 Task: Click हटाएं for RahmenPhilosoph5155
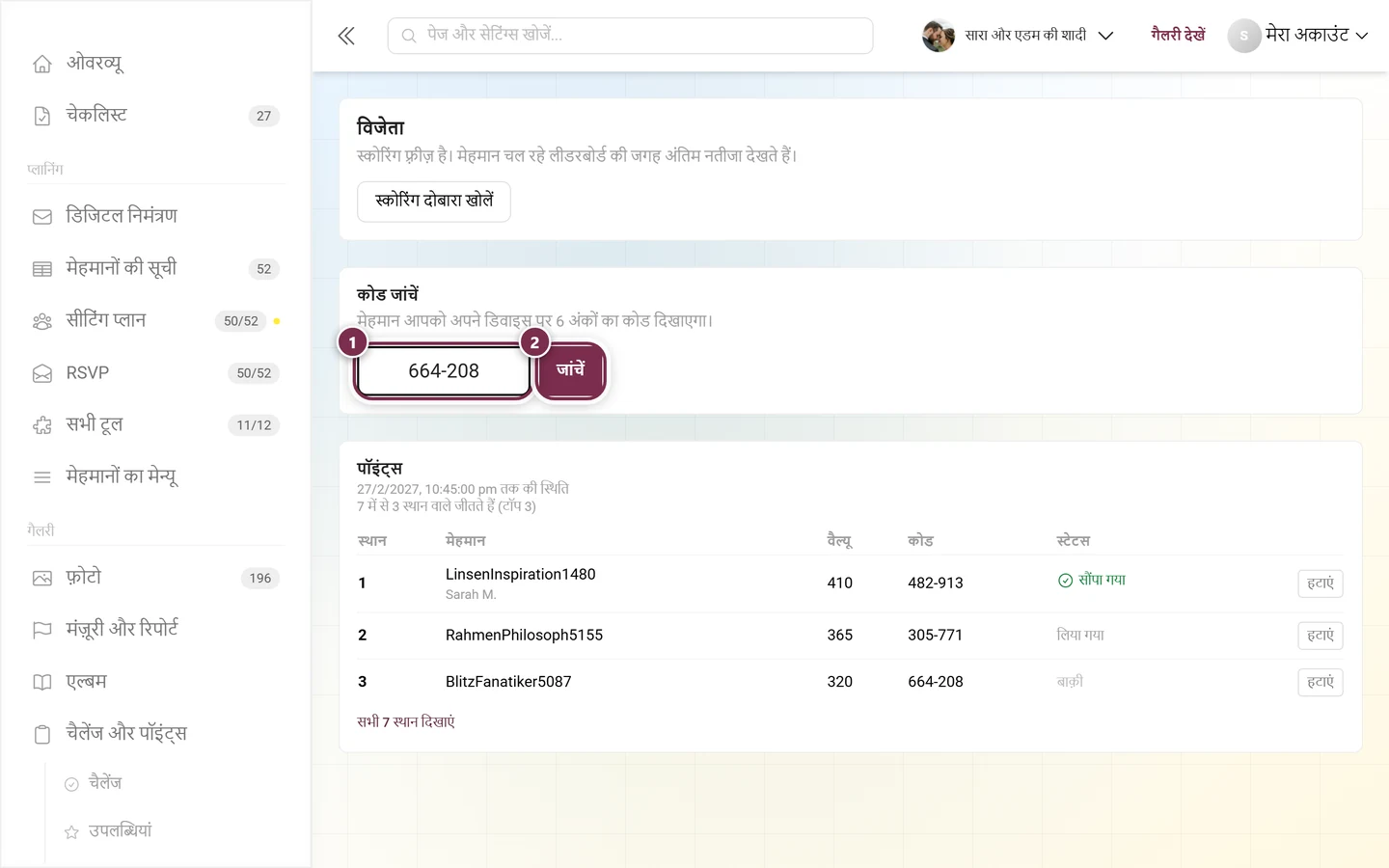click(1321, 636)
